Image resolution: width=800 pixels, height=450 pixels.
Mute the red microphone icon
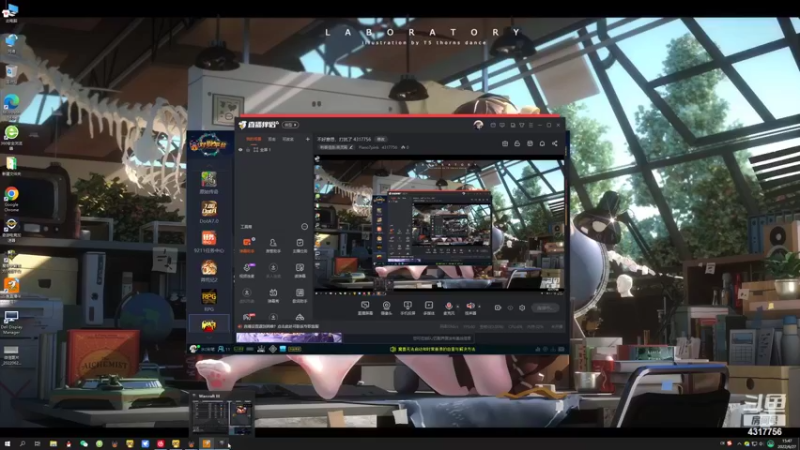(448, 306)
